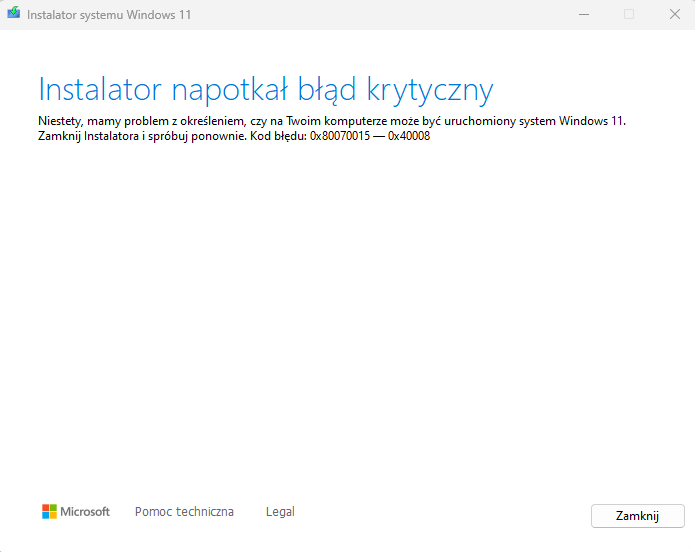Screen dimensions: 695x552
Task: Click the heading 'Instalator napotkał błąd krytyczny'
Action: click(266, 90)
